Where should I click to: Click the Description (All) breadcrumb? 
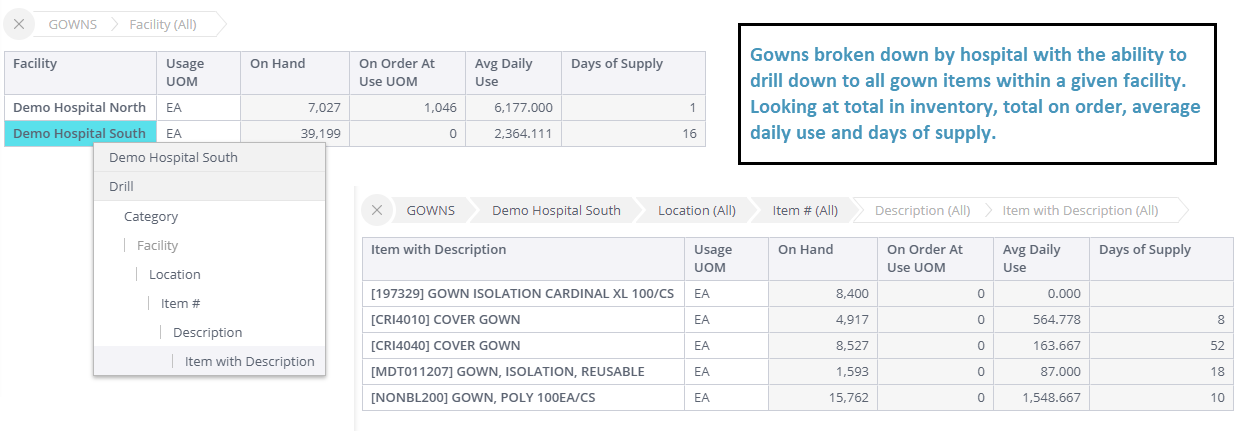[x=922, y=210]
